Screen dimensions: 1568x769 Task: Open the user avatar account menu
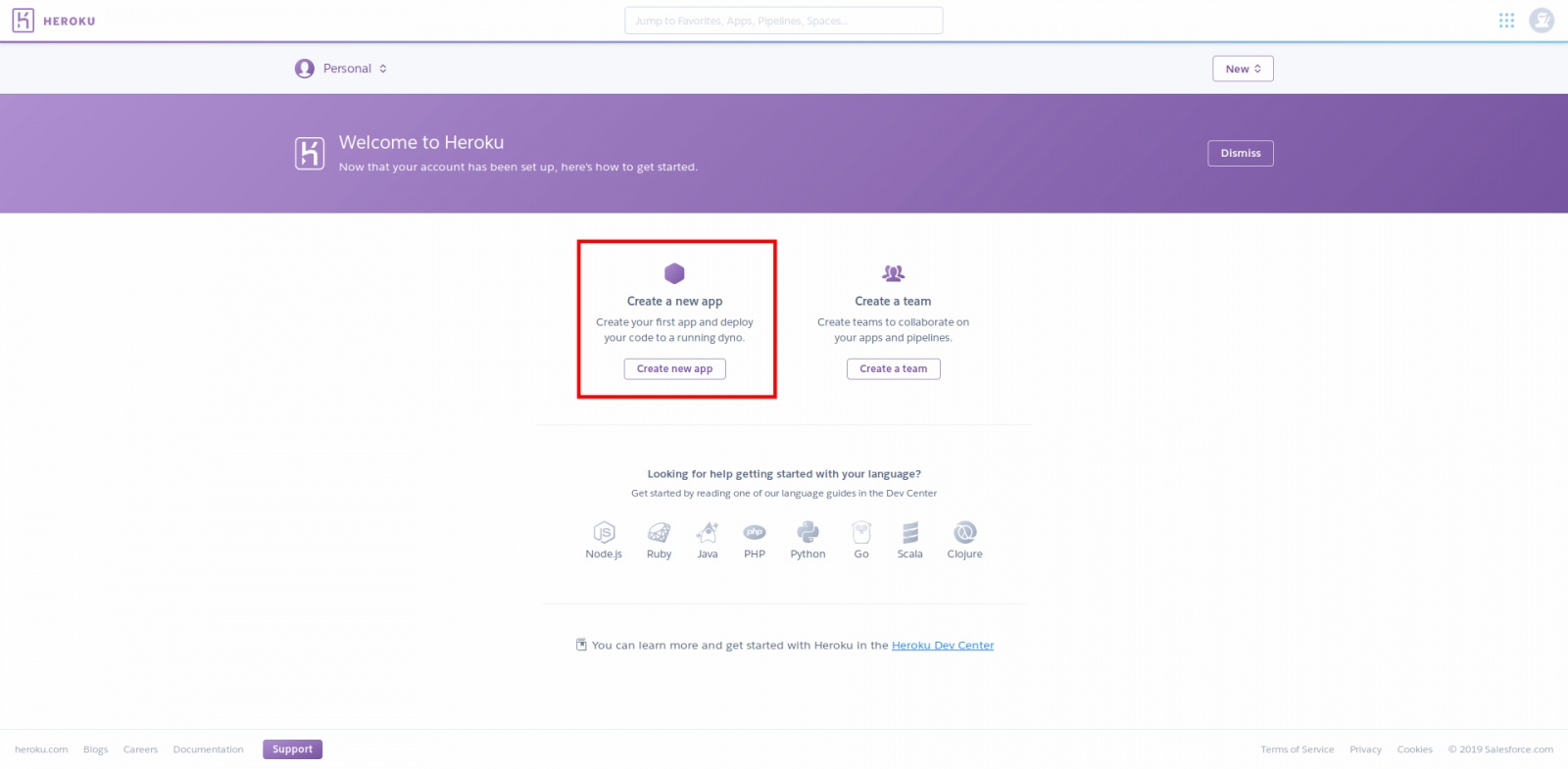pyautogui.click(x=1542, y=21)
